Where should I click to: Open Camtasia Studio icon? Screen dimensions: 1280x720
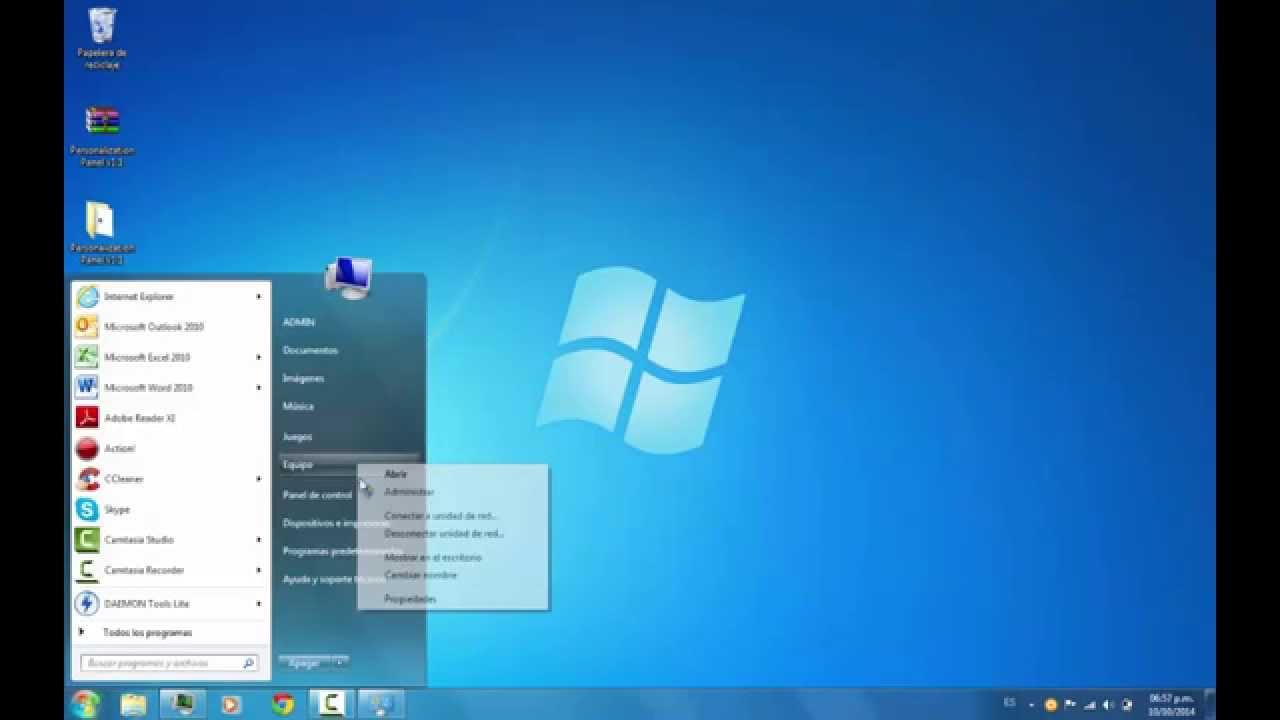[88, 540]
